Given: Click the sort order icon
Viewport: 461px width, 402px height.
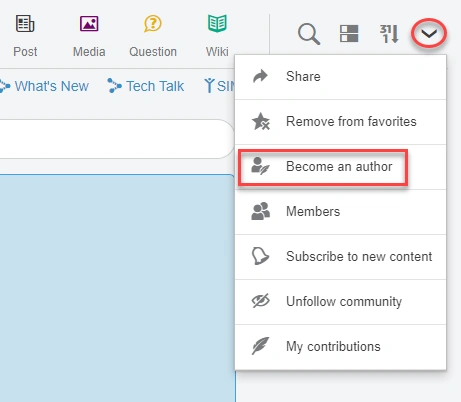Looking at the screenshot, I should (389, 34).
